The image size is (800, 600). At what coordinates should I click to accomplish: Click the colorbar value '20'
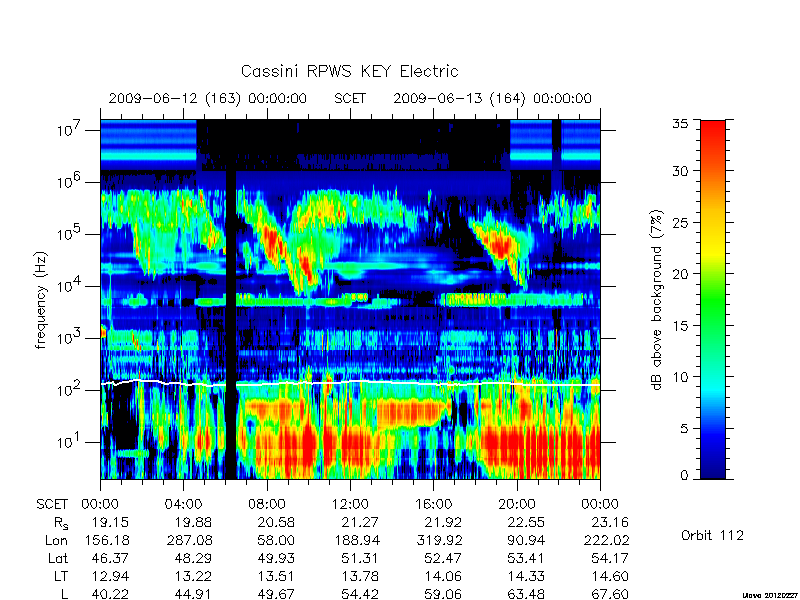(680, 273)
